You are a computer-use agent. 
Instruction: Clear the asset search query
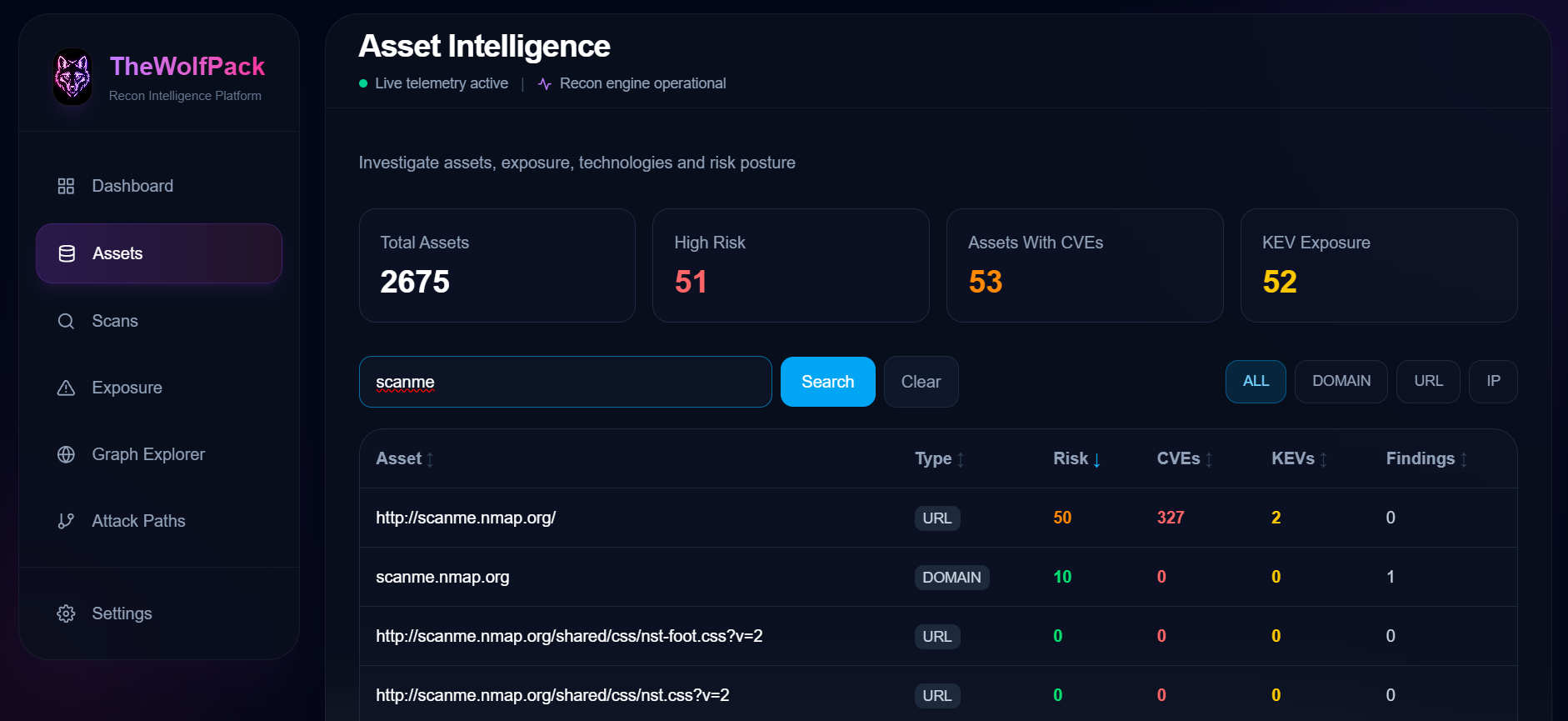coord(921,382)
